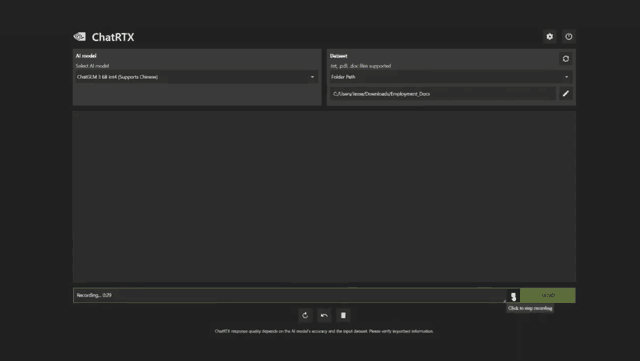Click the 'Click to stop recording' tooltip

[x=530, y=308]
